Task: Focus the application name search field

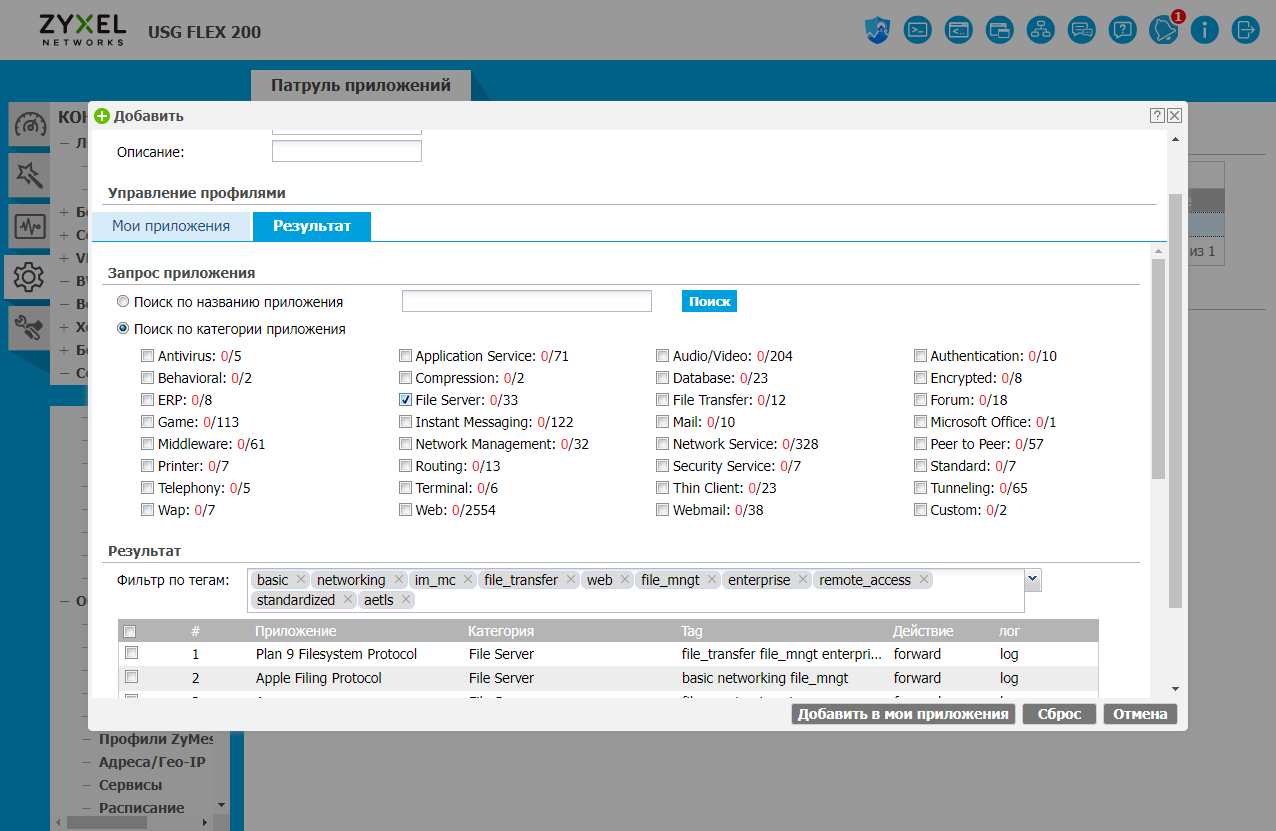Action: (527, 301)
